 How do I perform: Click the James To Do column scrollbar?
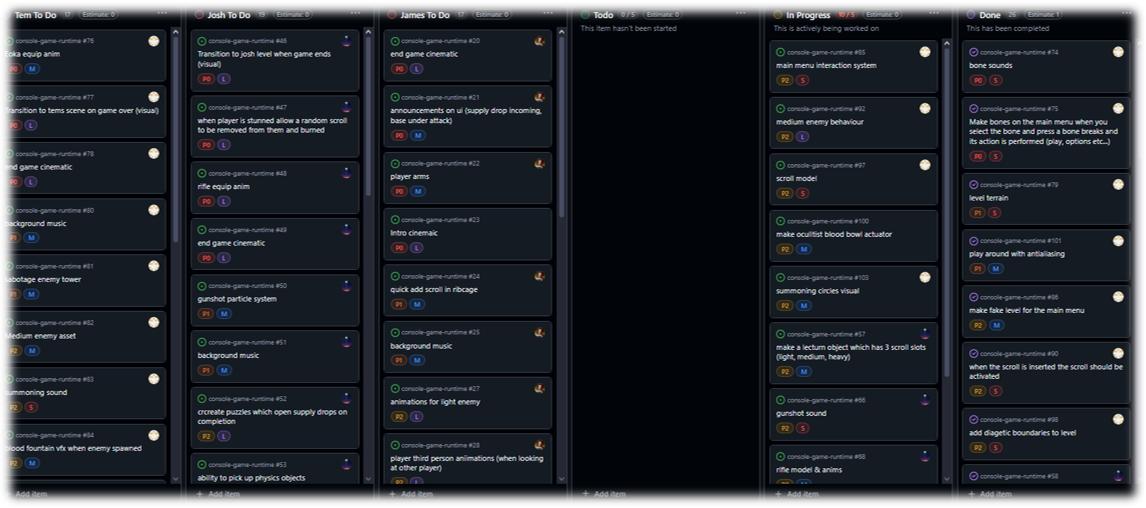click(561, 126)
